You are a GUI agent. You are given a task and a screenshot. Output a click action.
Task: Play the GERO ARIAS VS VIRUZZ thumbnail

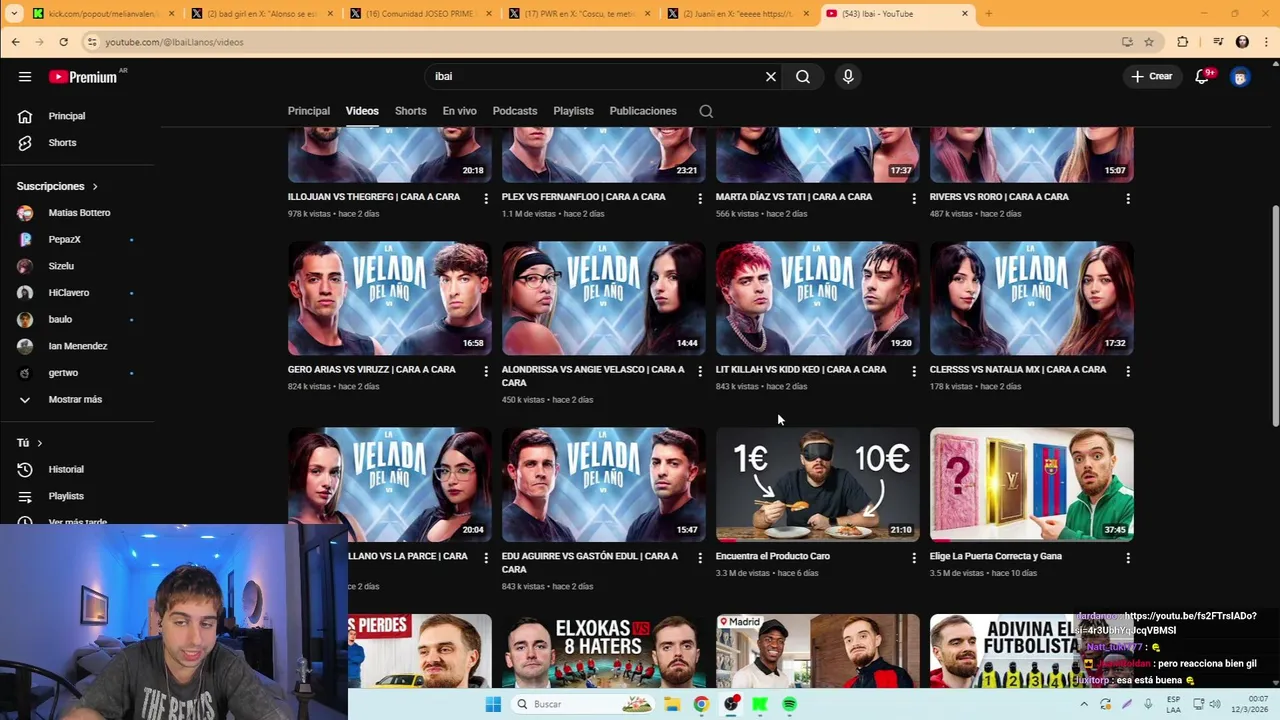[389, 298]
